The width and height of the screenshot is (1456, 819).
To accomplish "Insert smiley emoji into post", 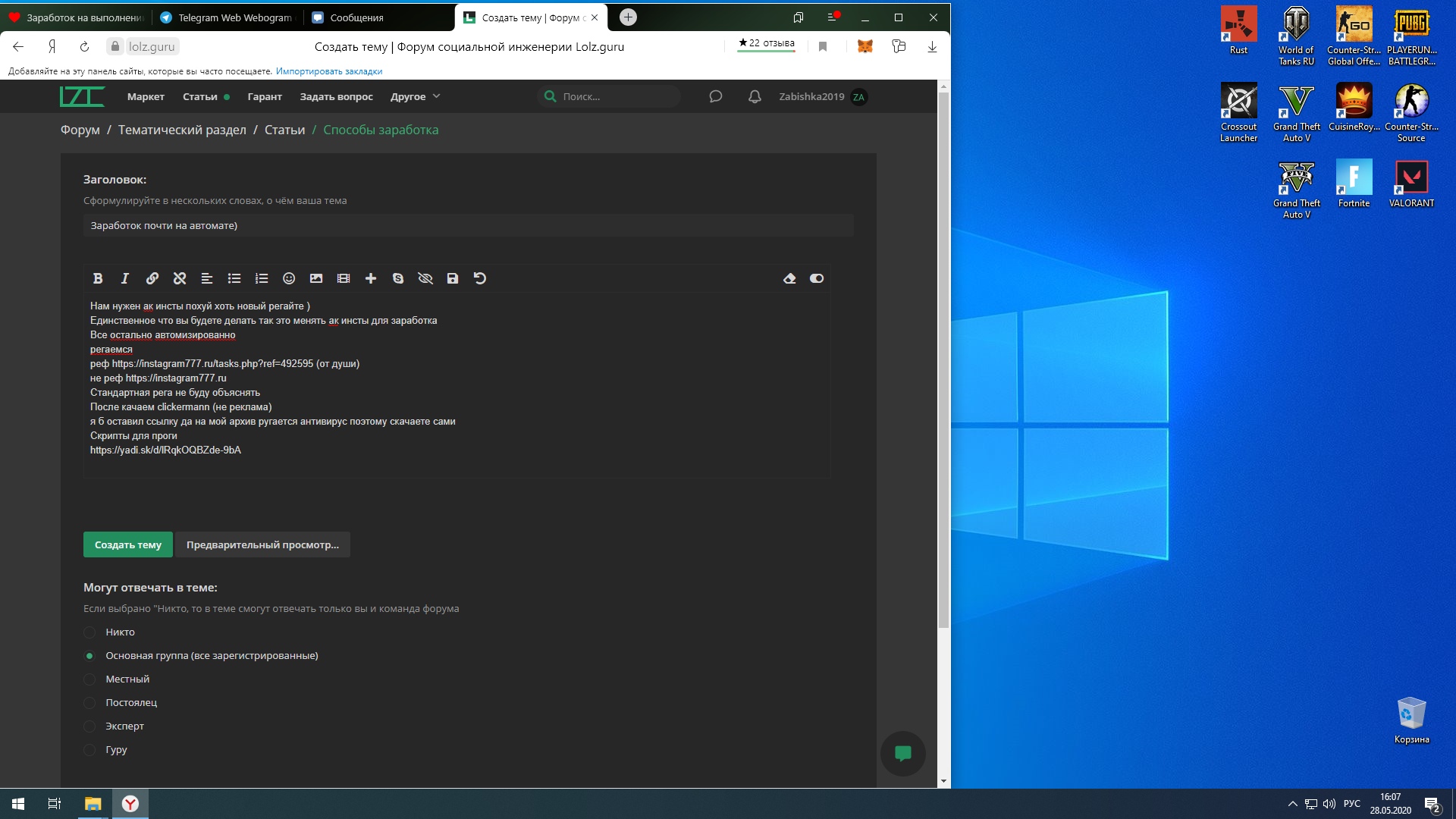I will pos(289,278).
